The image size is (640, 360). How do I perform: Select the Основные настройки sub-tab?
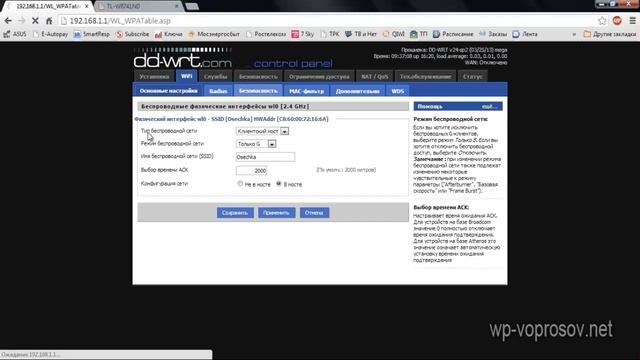pyautogui.click(x=168, y=91)
